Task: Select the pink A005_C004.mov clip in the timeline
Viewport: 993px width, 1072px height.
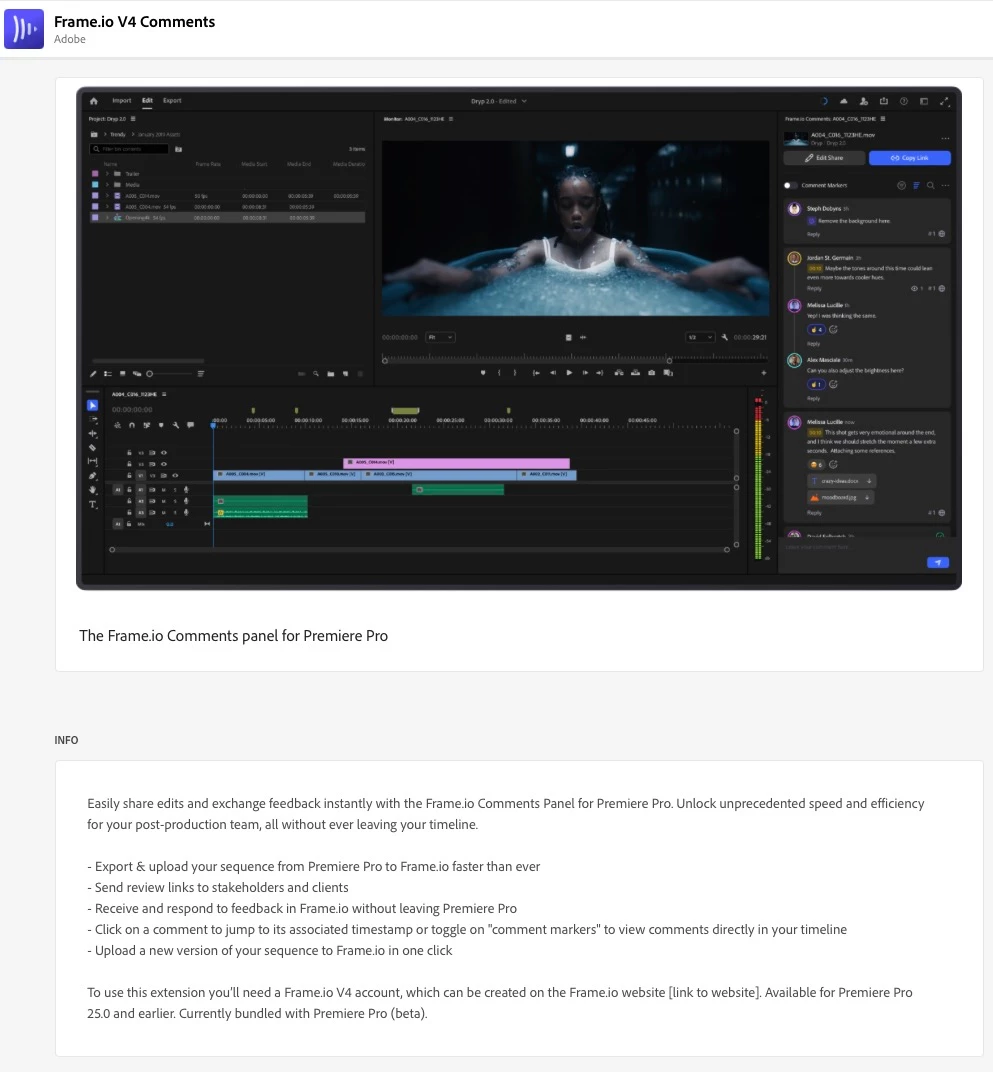Action: 456,463
